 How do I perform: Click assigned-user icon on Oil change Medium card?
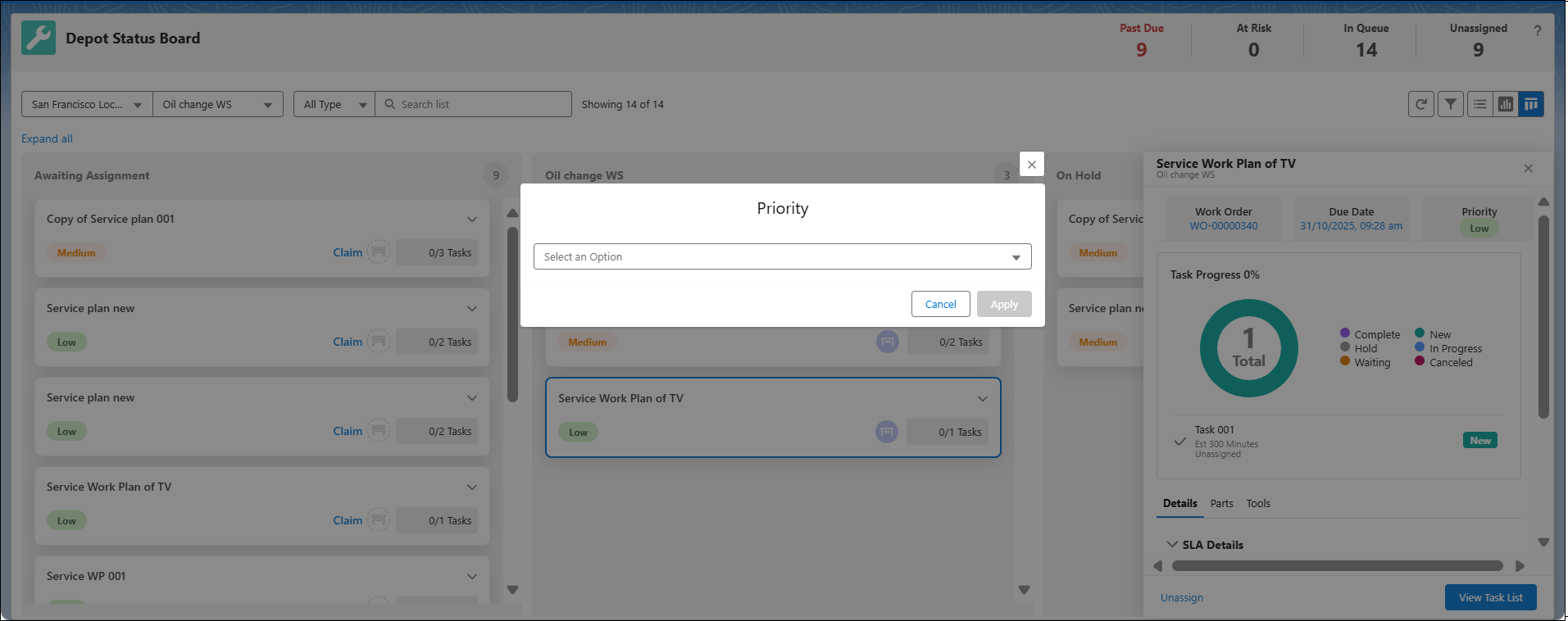888,342
